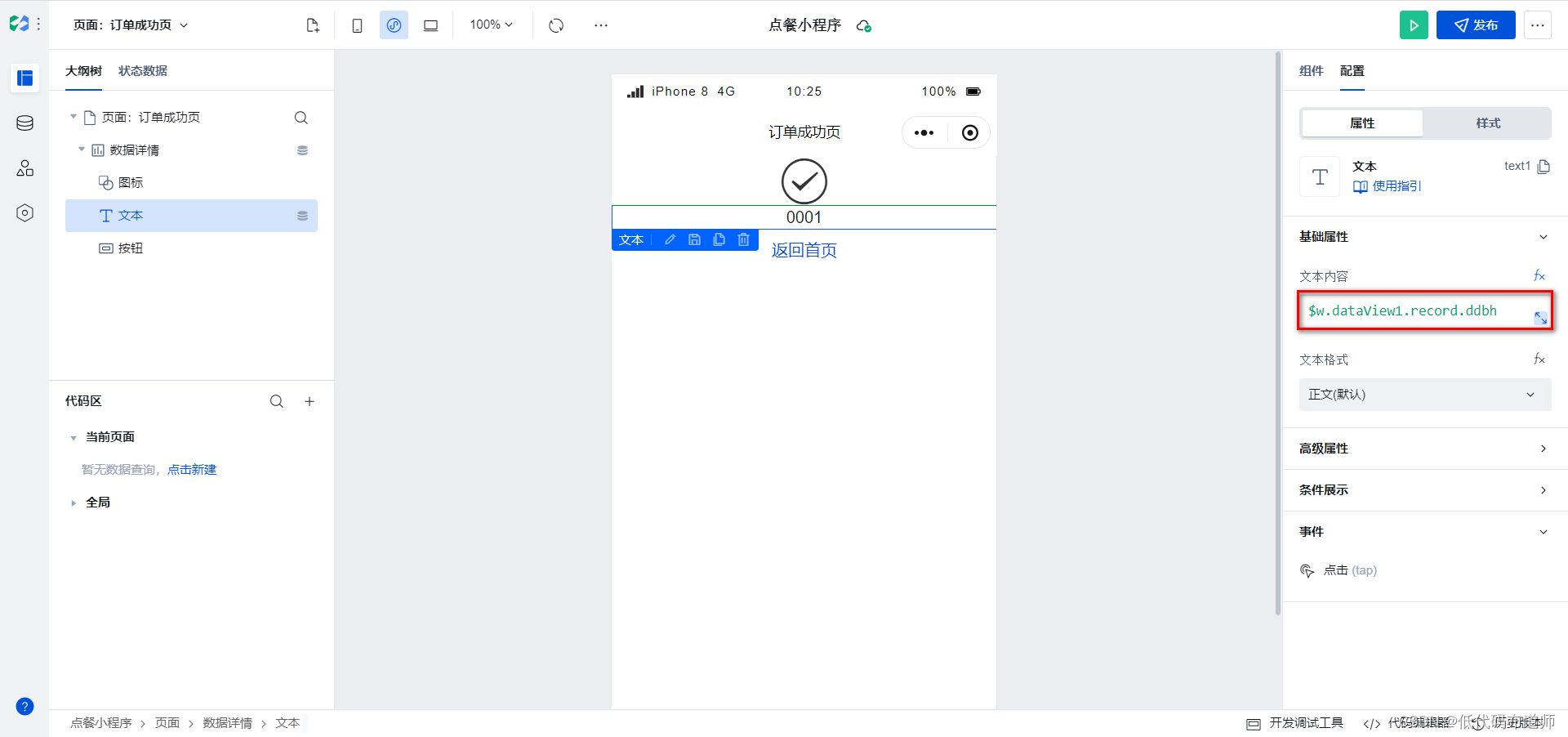Open 开发调试工具 in status bar
Screen dimensions: 1568x737
pos(1295,723)
